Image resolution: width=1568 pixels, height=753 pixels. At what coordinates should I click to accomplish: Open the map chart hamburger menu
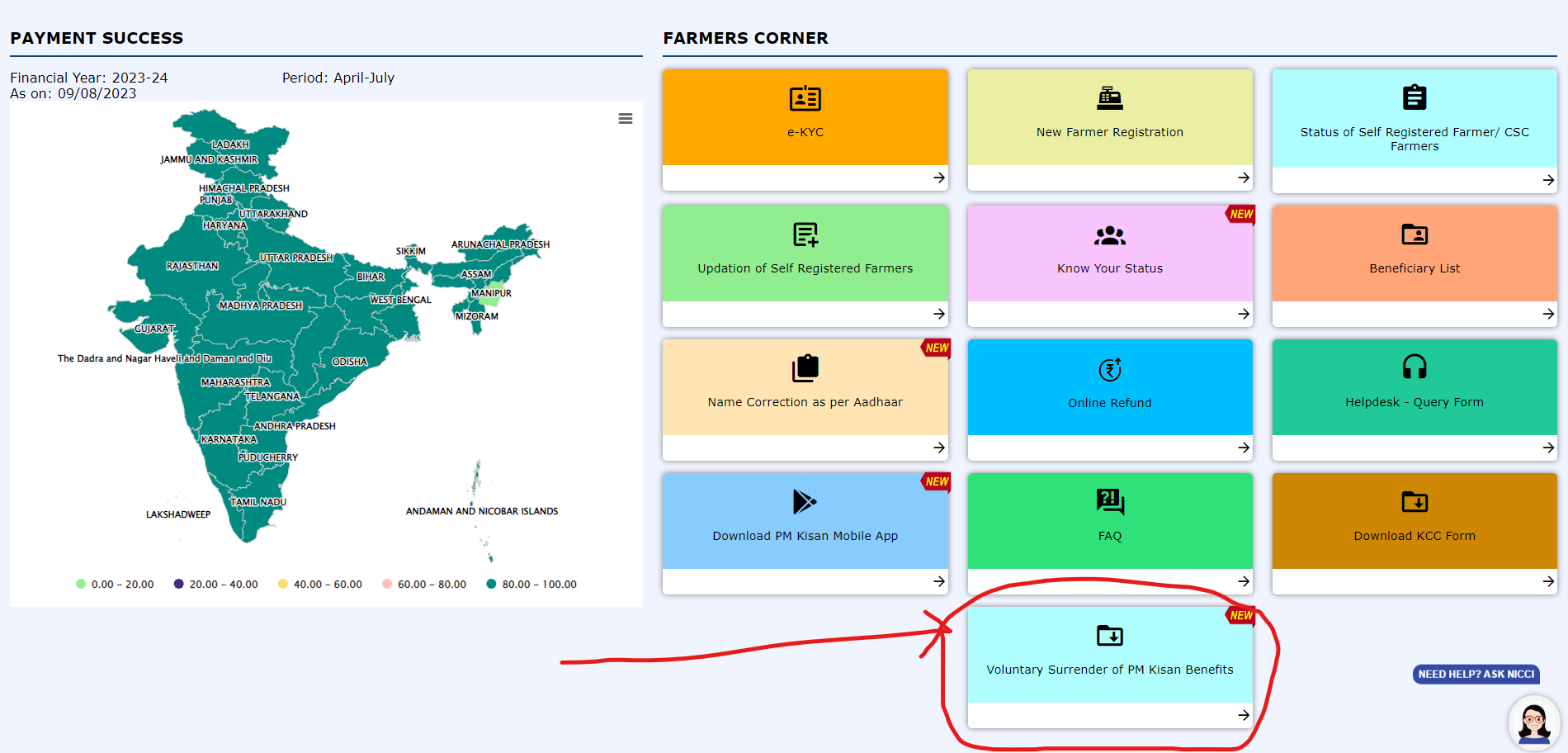[x=626, y=119]
